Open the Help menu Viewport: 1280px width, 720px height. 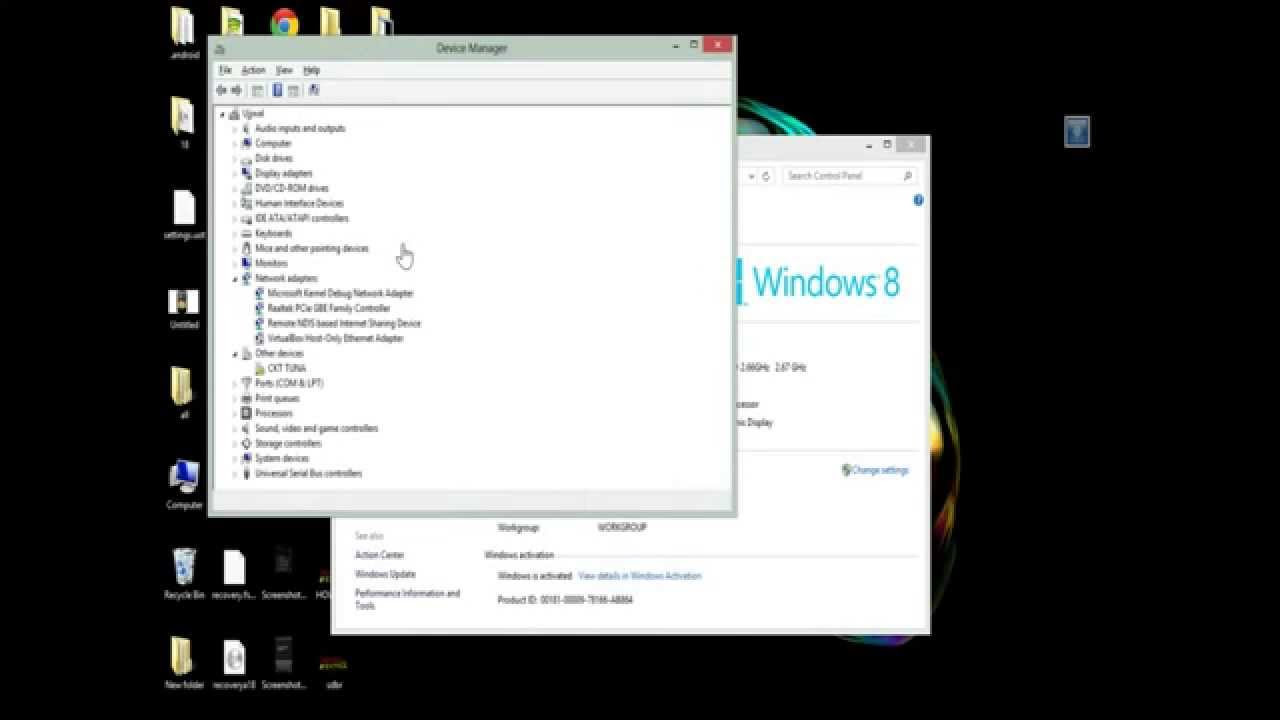tap(311, 70)
